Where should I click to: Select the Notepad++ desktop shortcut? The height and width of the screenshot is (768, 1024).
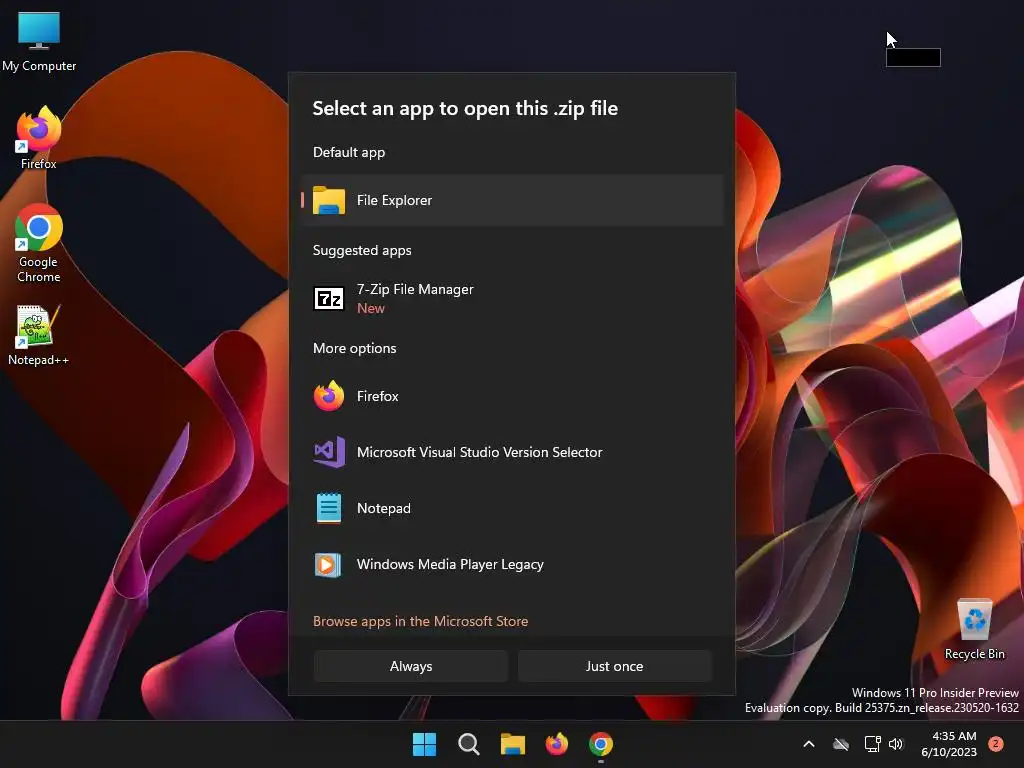tap(38, 336)
